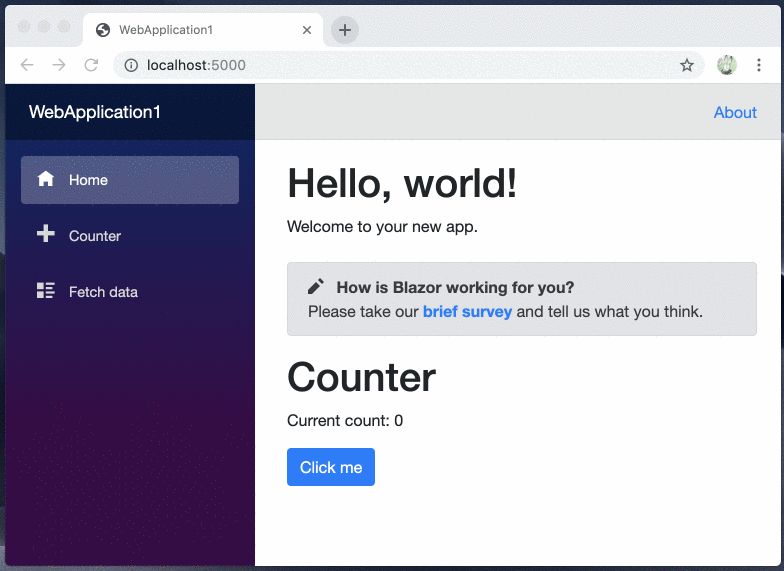
Task: Open the brief survey link
Action: (467, 312)
